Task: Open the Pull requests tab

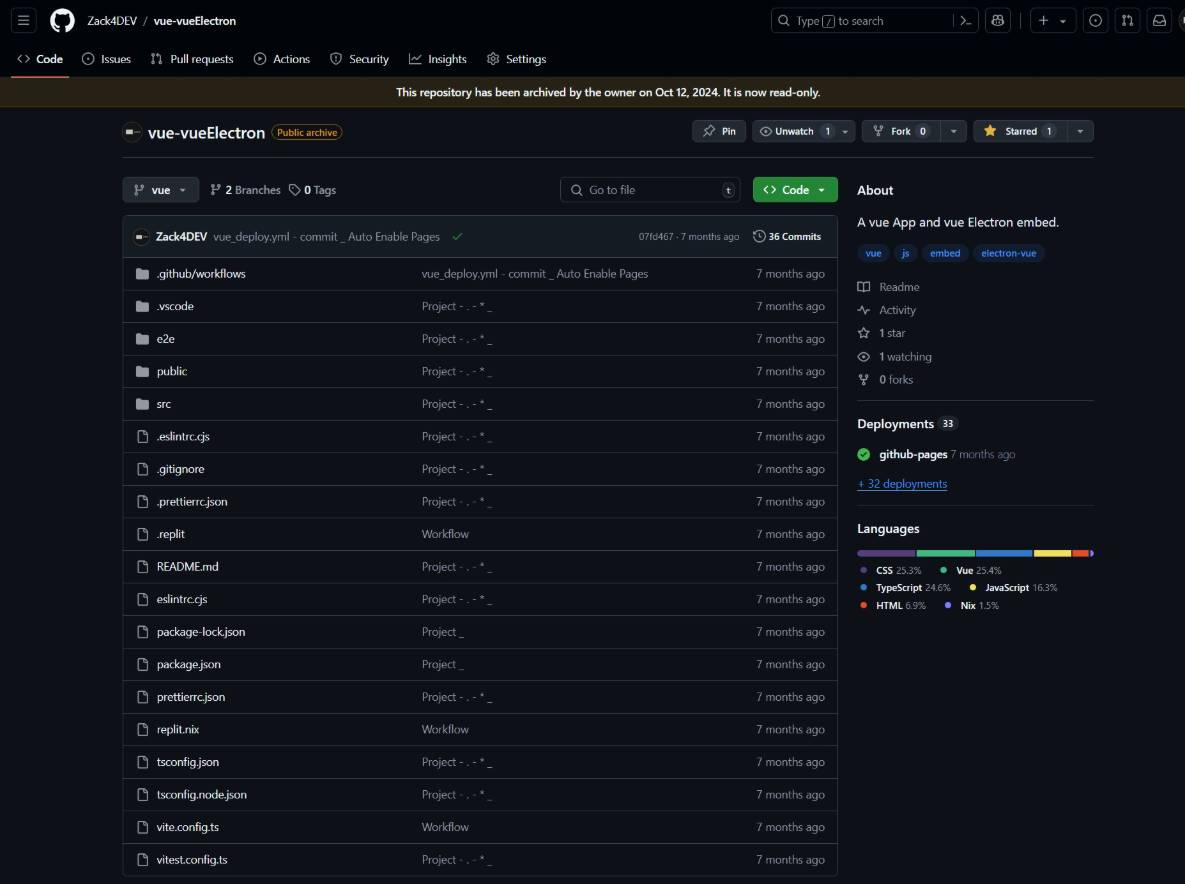Action: (192, 59)
